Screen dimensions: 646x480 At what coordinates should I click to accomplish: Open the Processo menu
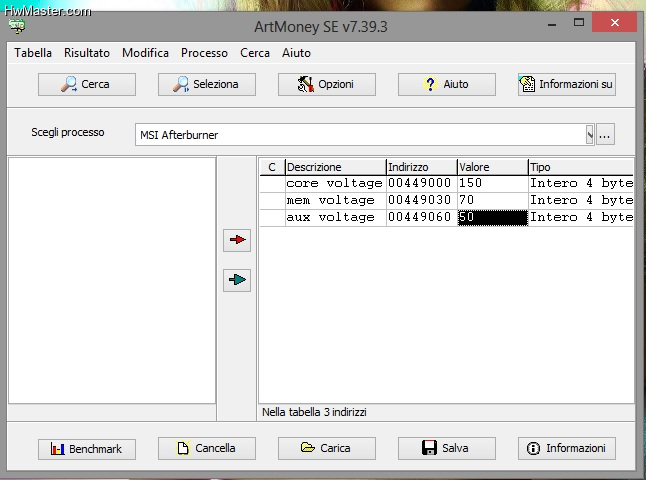[x=204, y=53]
